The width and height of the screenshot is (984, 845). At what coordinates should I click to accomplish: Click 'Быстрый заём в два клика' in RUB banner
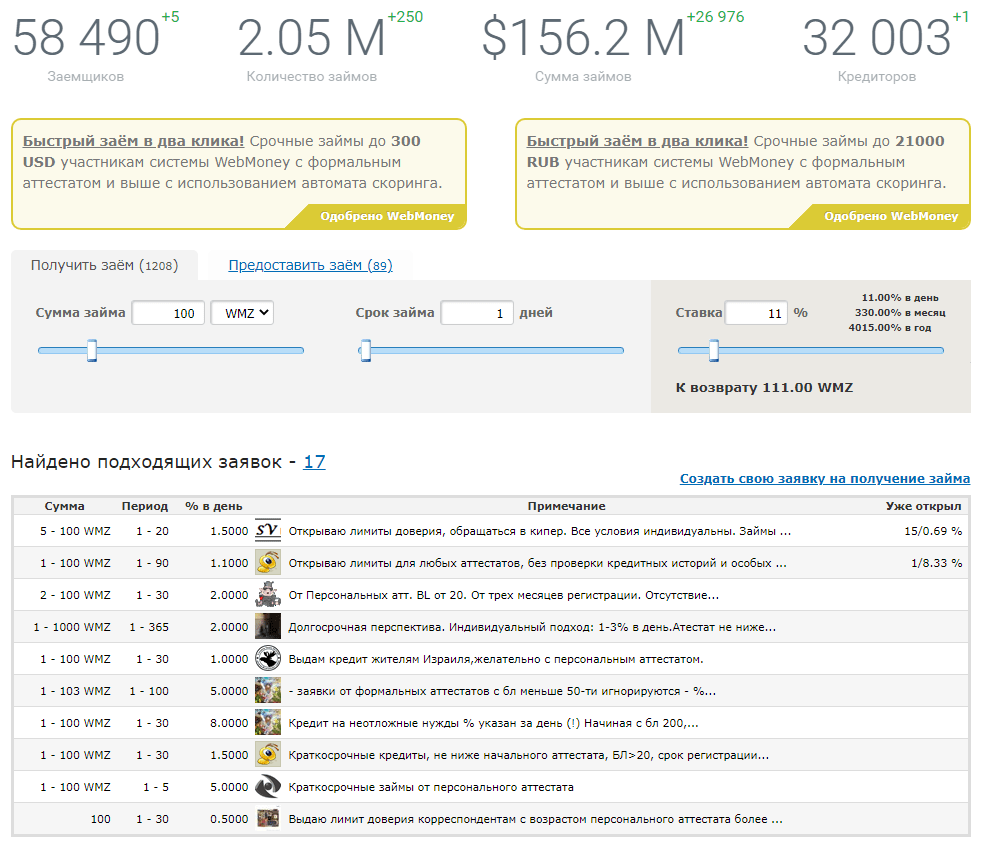pos(637,141)
